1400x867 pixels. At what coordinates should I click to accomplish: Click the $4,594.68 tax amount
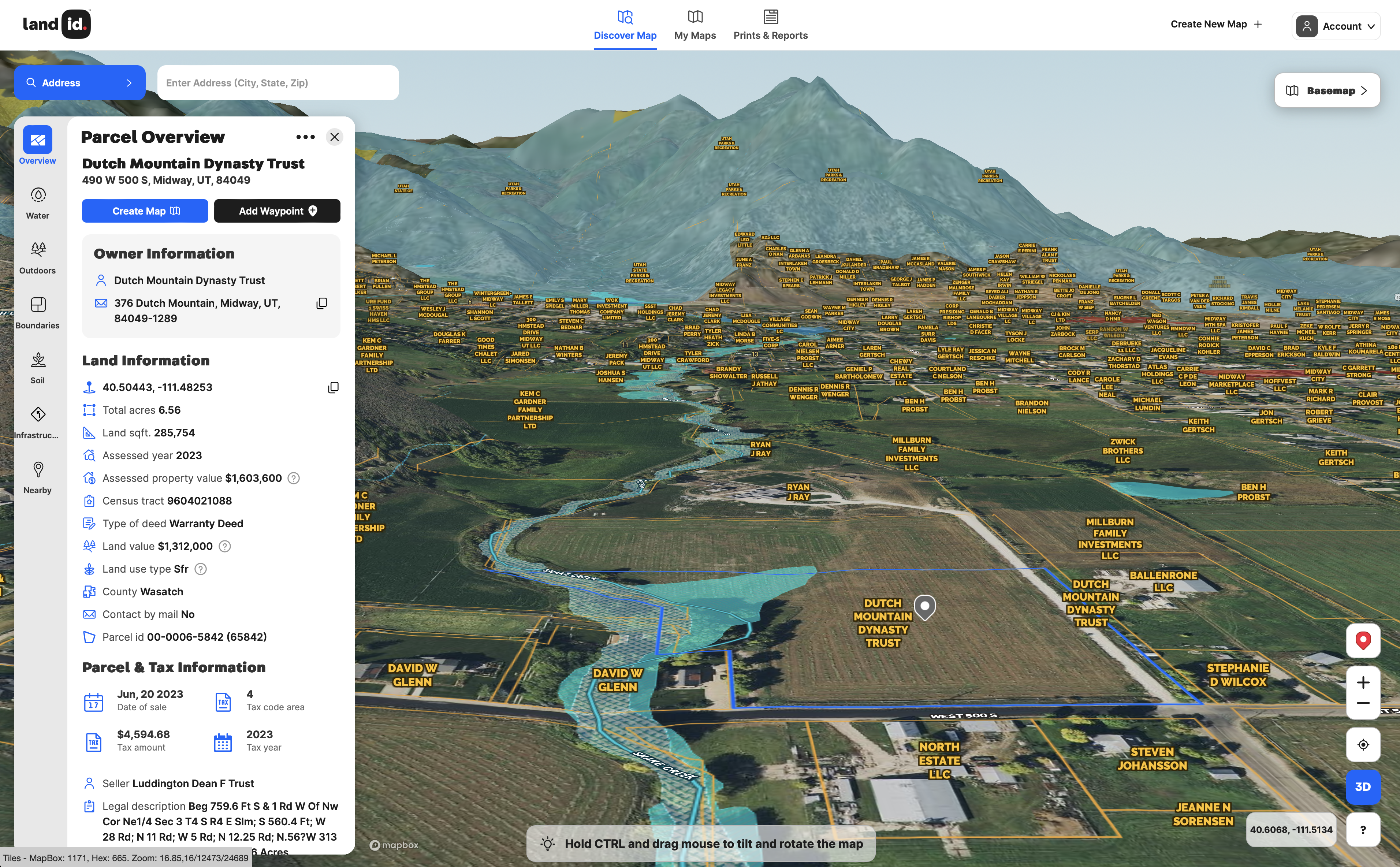[143, 734]
